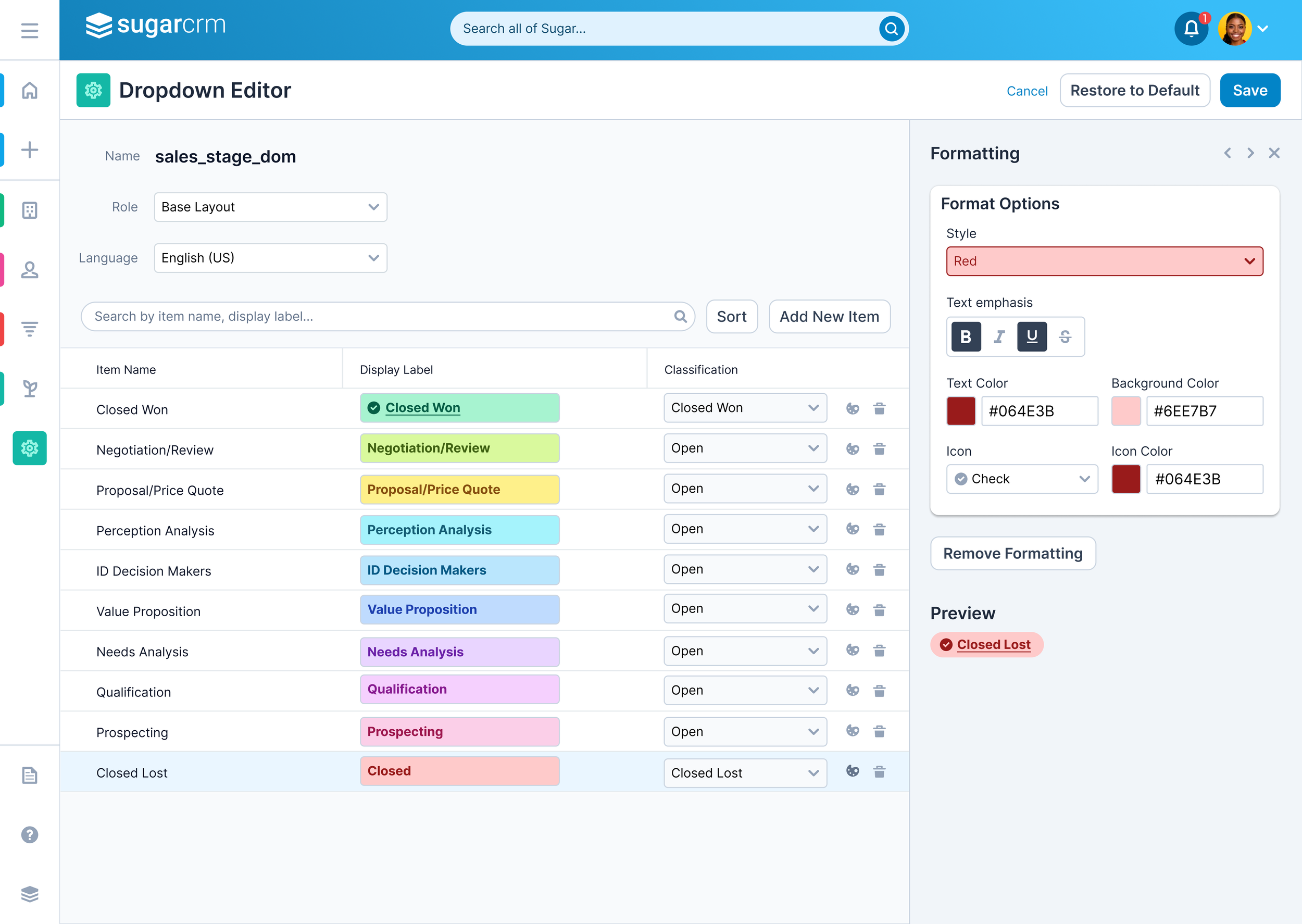Click the notifications bell icon
This screenshot has height=924, width=1302.
(x=1191, y=29)
